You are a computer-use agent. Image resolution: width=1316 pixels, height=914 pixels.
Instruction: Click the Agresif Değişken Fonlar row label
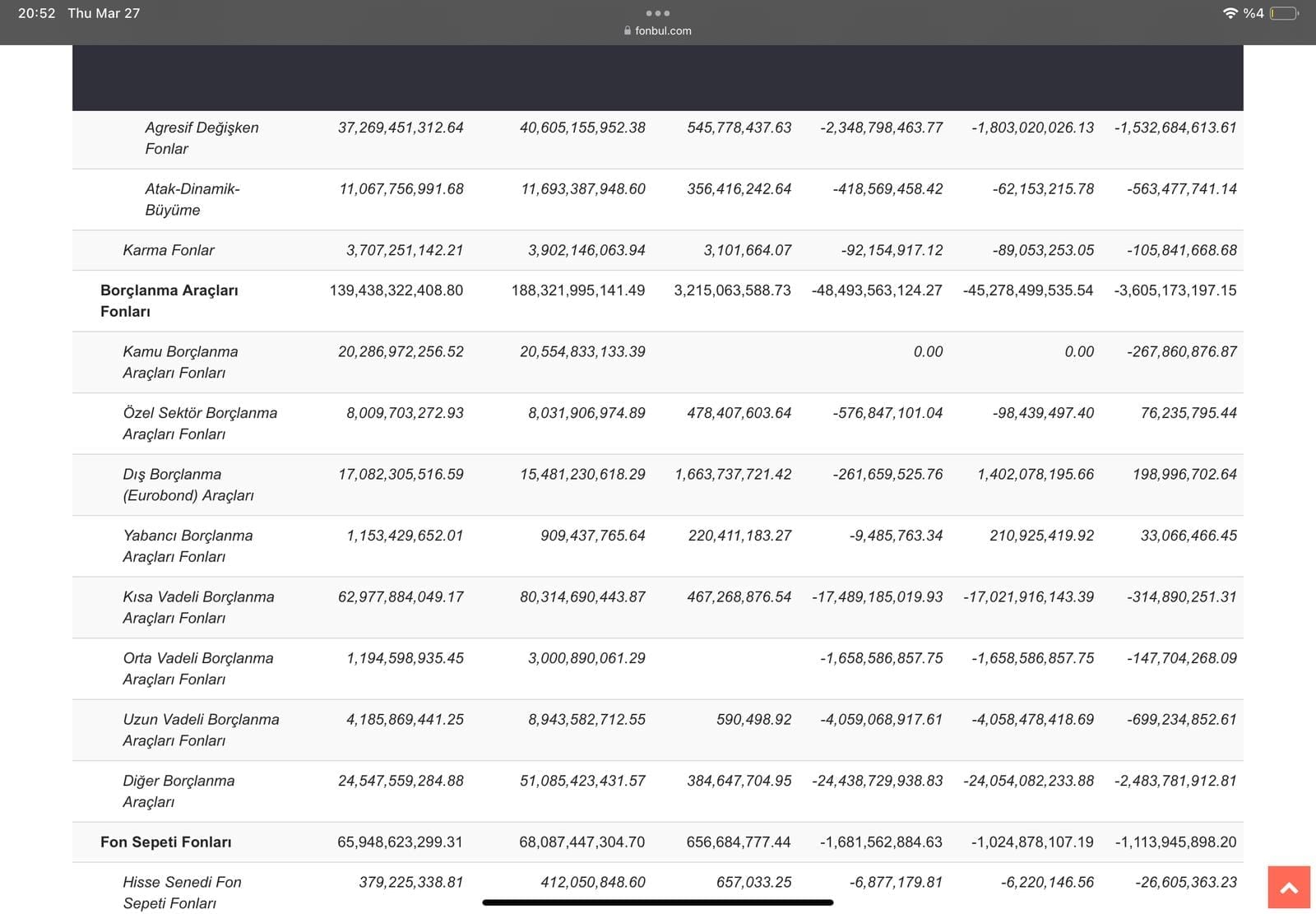[202, 138]
